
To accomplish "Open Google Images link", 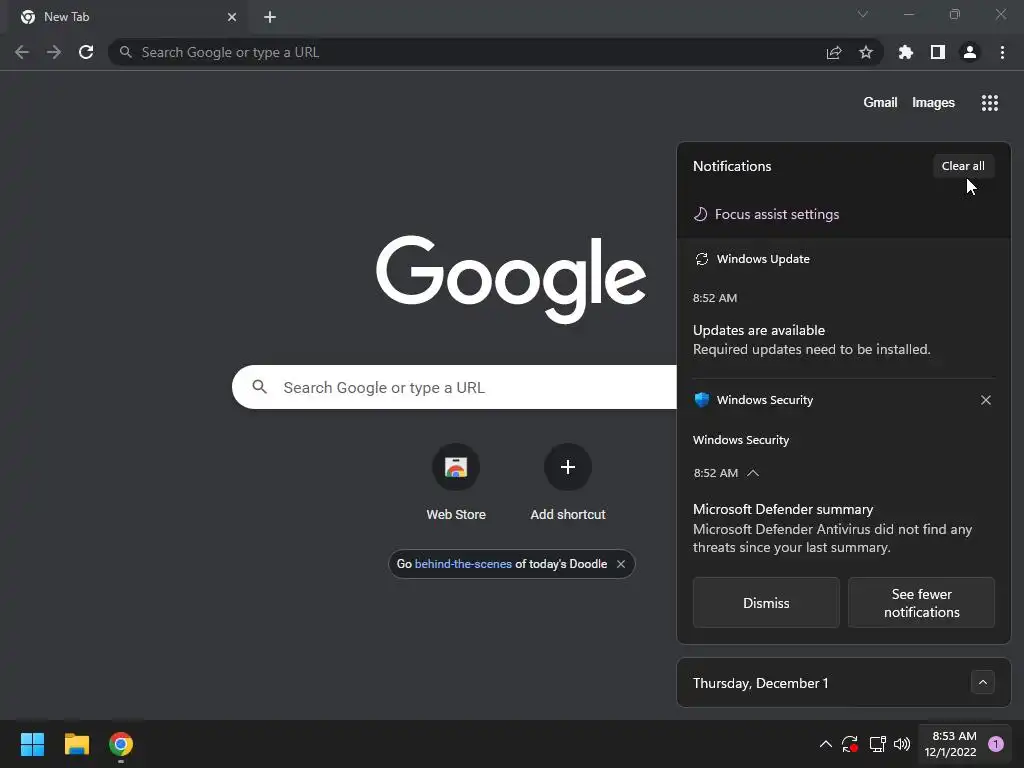I will [x=933, y=103].
